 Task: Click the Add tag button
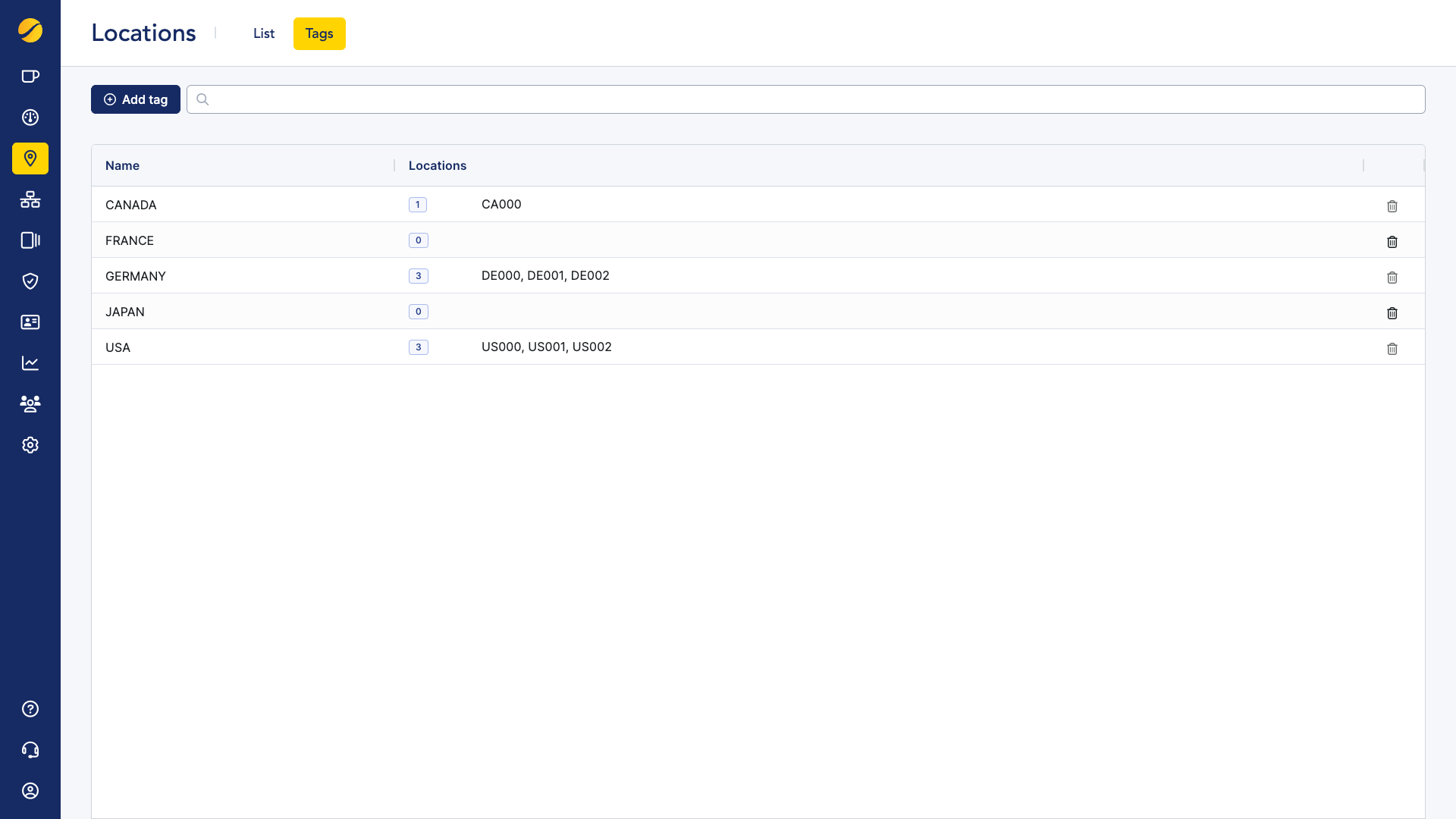(x=135, y=99)
